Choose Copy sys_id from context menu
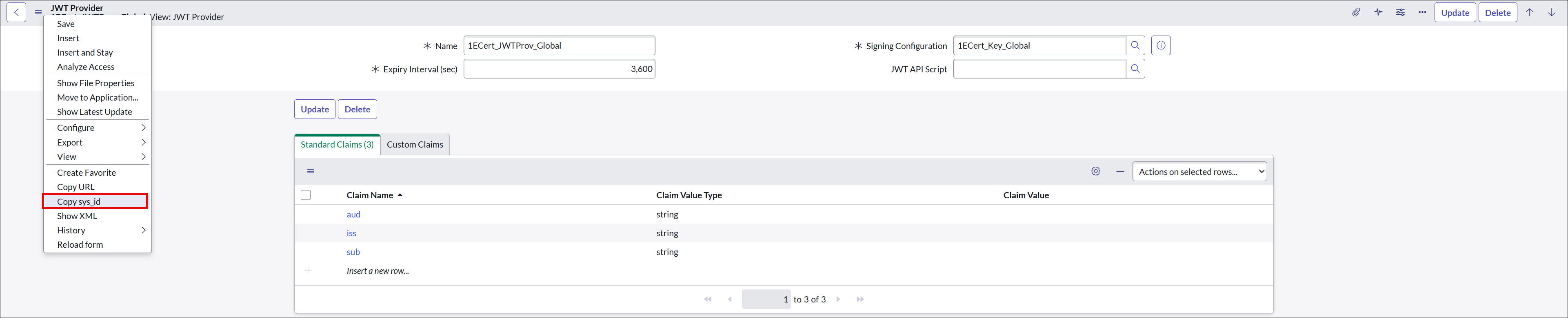1568x318 pixels. point(79,202)
